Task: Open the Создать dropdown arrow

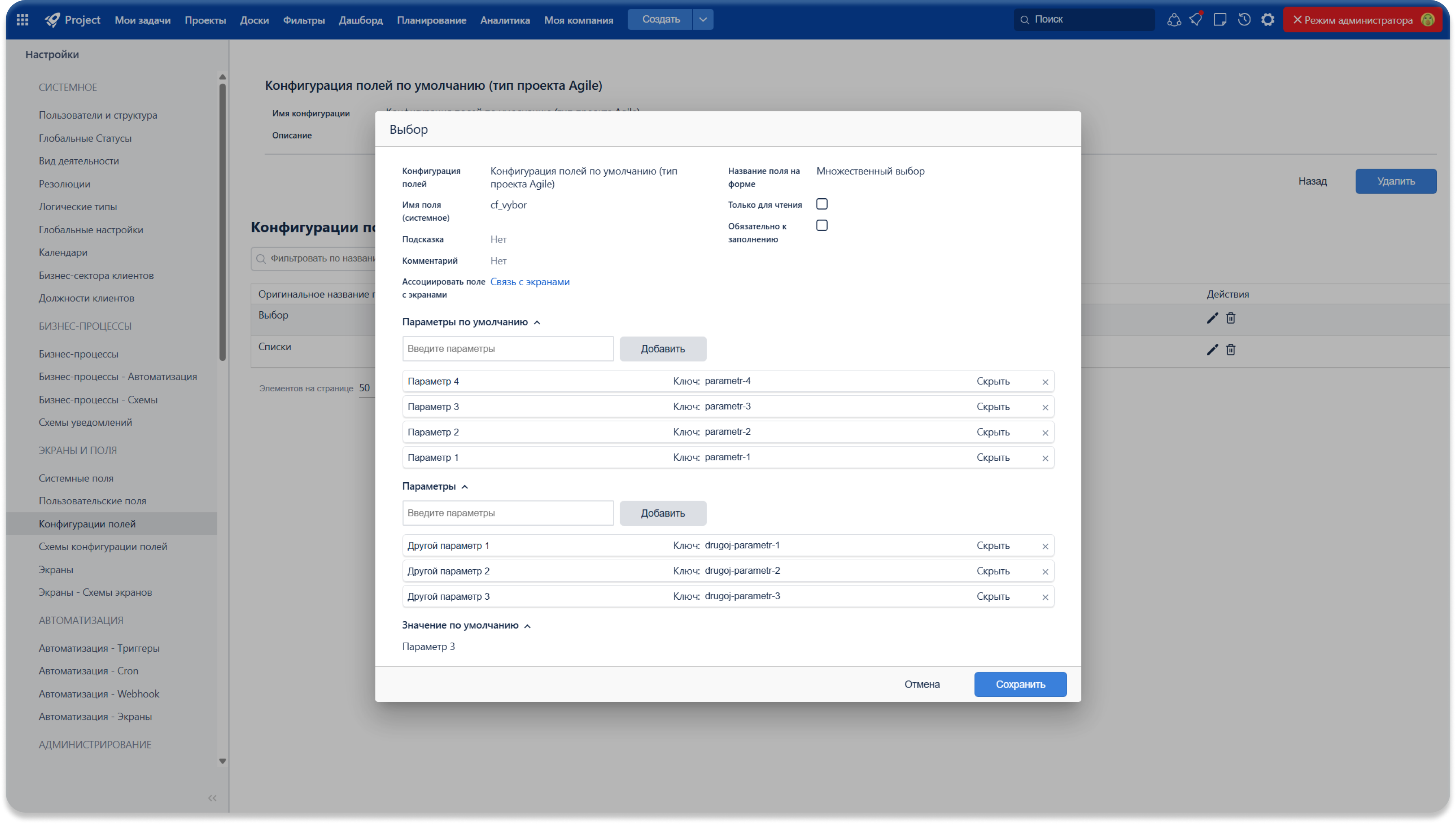Action: coord(702,19)
